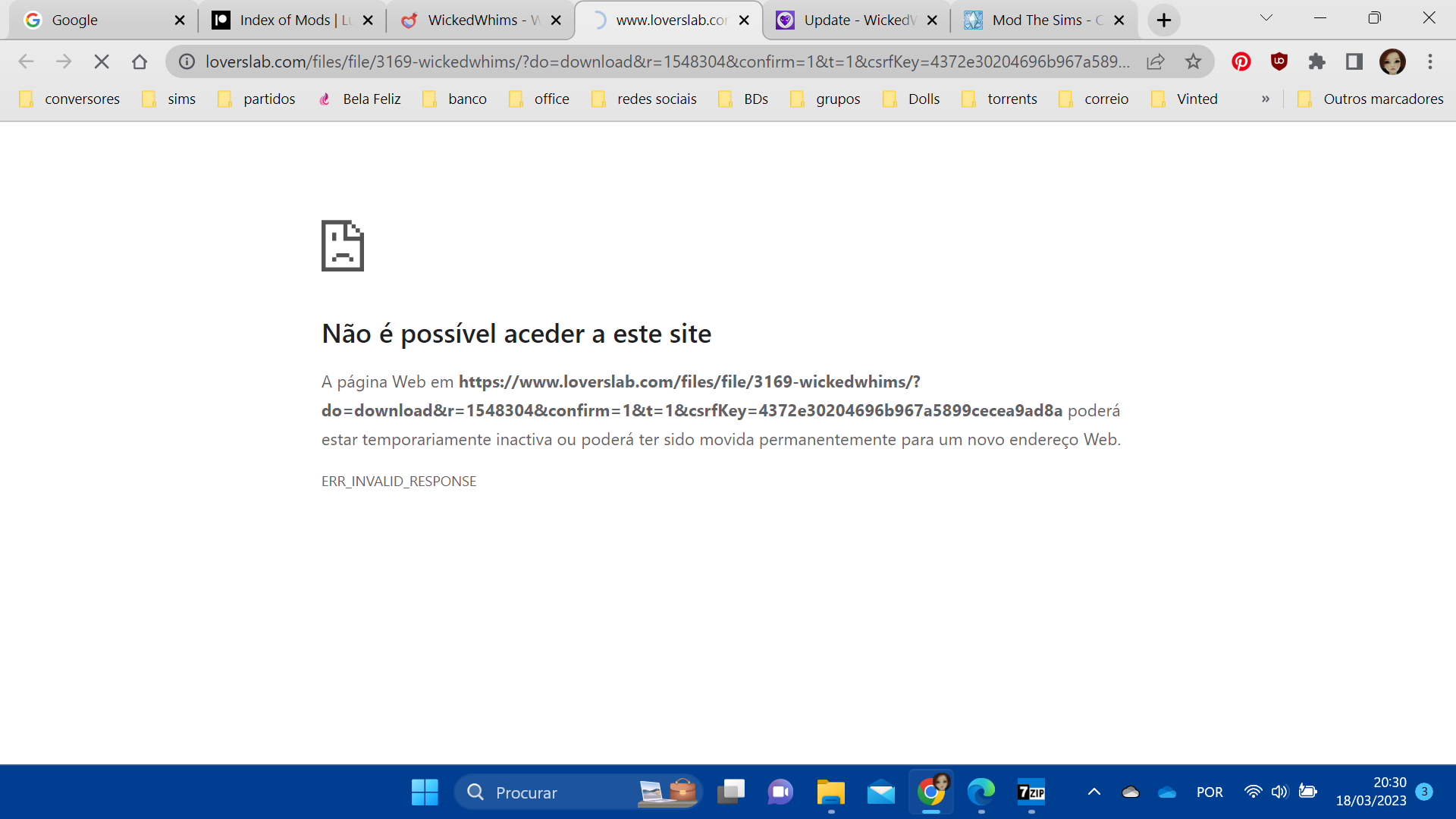The width and height of the screenshot is (1456, 819).
Task: Open the 7-Zip taskbar icon
Action: pyautogui.click(x=1031, y=791)
